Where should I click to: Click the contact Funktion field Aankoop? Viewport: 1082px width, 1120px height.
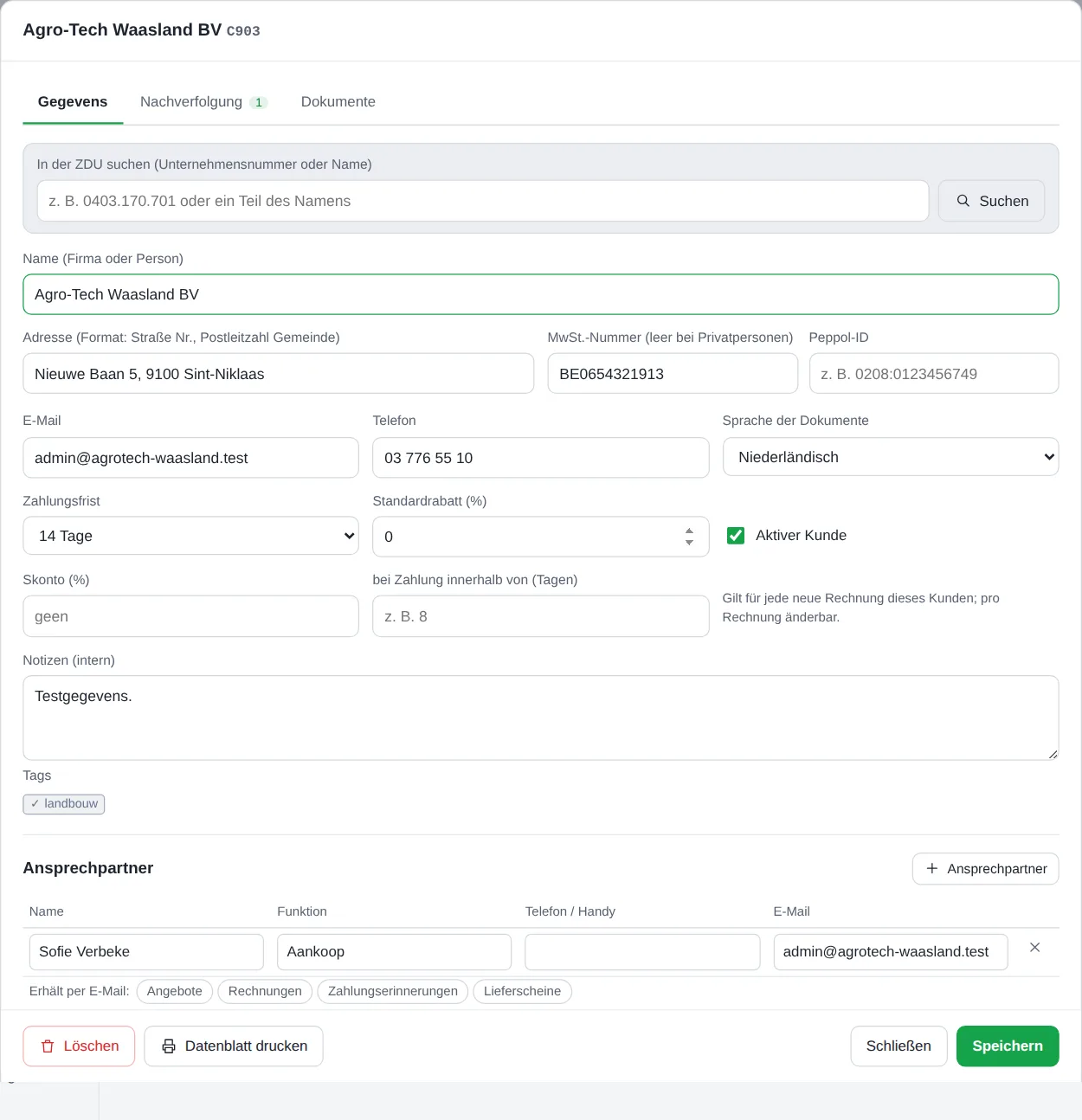395,952
